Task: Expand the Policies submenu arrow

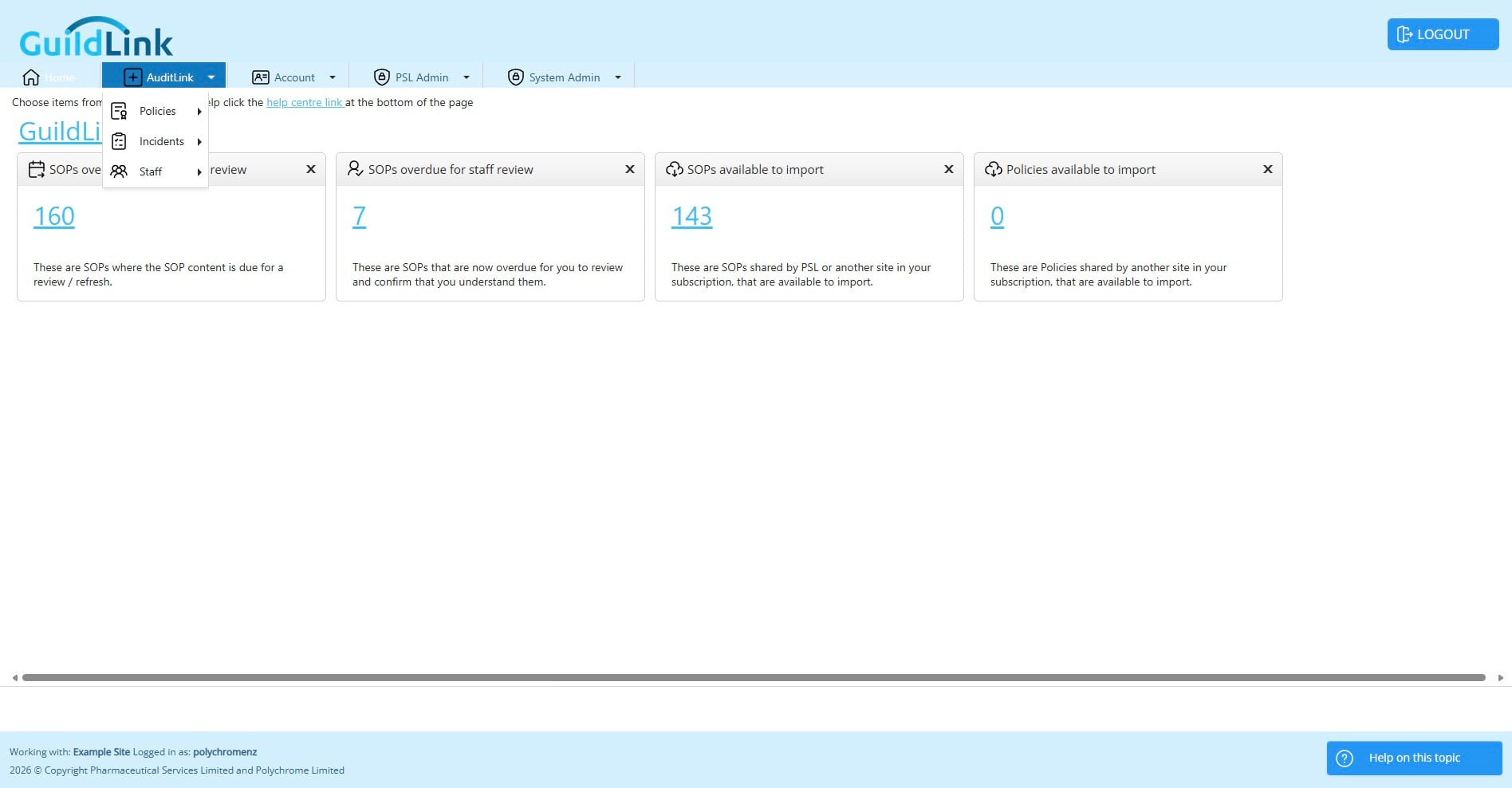Action: click(x=199, y=112)
